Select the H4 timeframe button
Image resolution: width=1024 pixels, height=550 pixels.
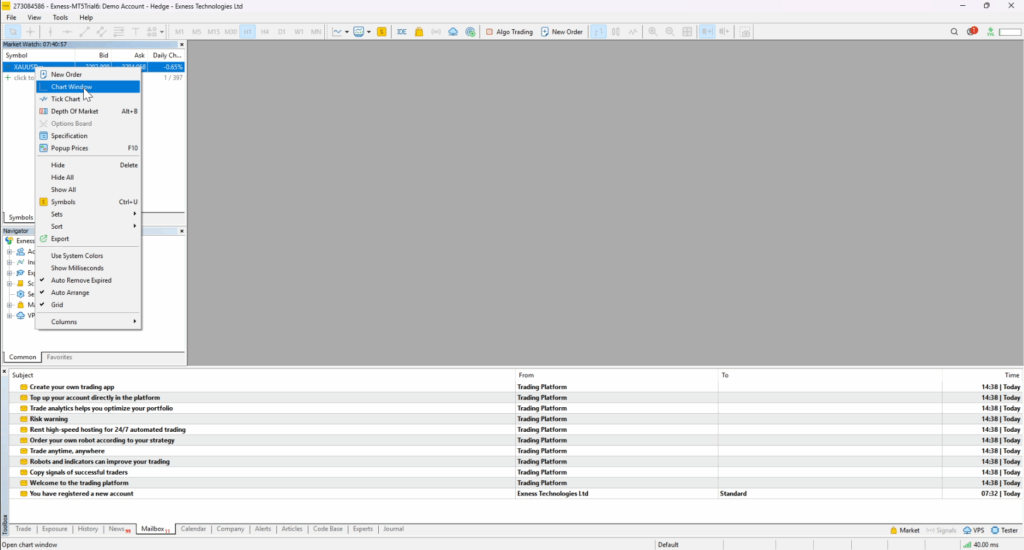(x=265, y=32)
